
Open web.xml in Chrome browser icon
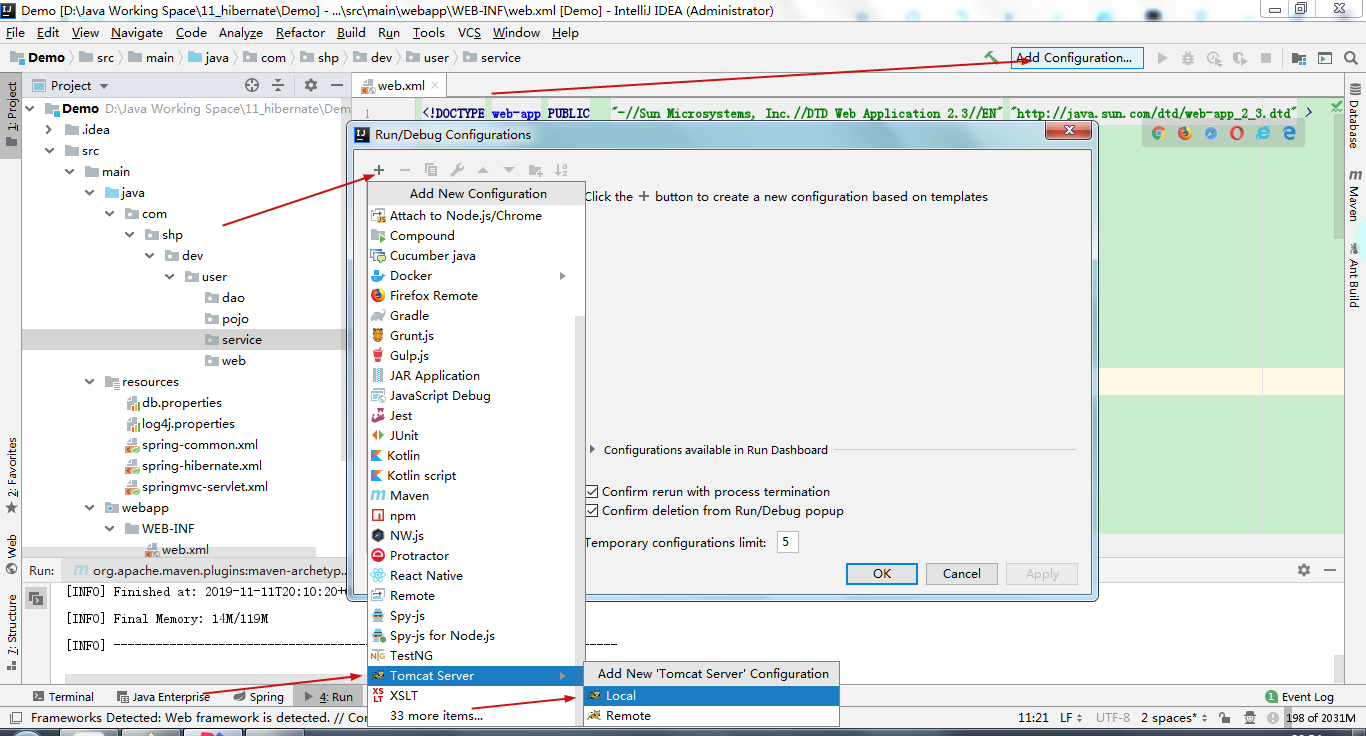pyautogui.click(x=1159, y=132)
